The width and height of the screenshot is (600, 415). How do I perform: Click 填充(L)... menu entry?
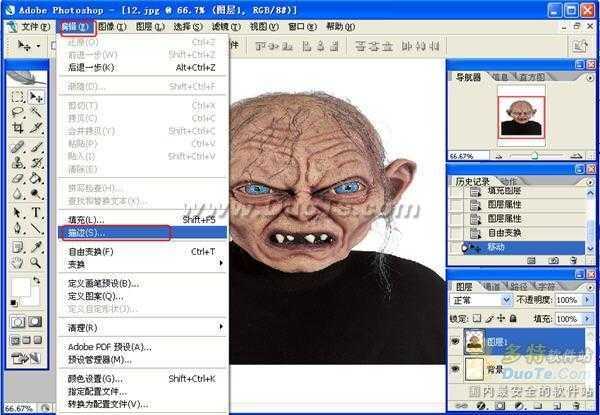(x=97, y=219)
